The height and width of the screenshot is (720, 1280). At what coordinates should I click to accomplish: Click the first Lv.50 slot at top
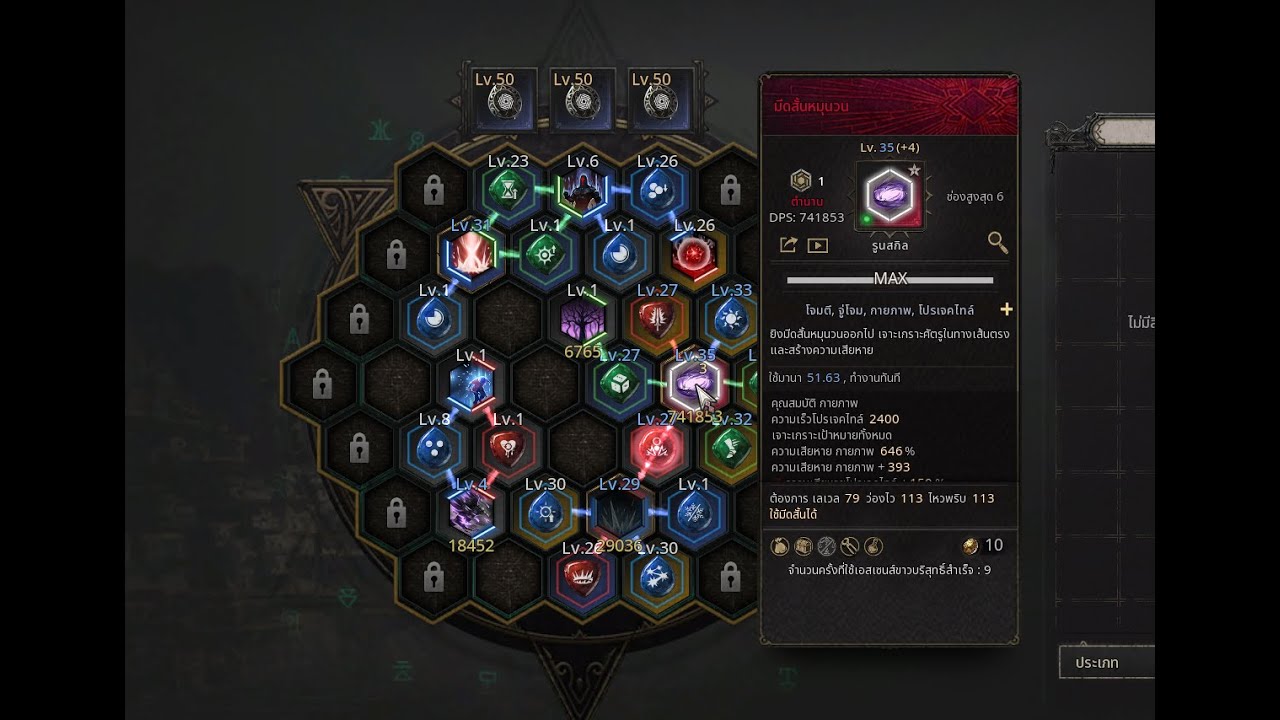[506, 99]
